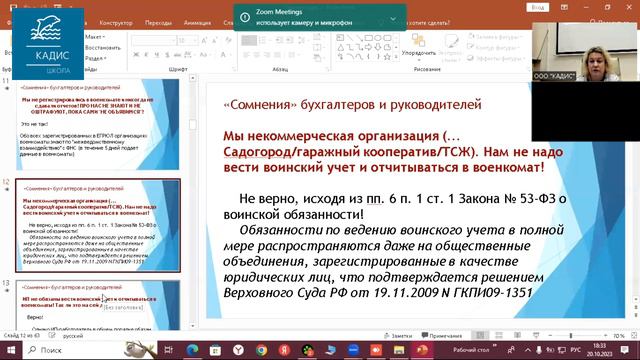Open the Упорядочить arrange dropdown

pyautogui.click(x=419, y=47)
